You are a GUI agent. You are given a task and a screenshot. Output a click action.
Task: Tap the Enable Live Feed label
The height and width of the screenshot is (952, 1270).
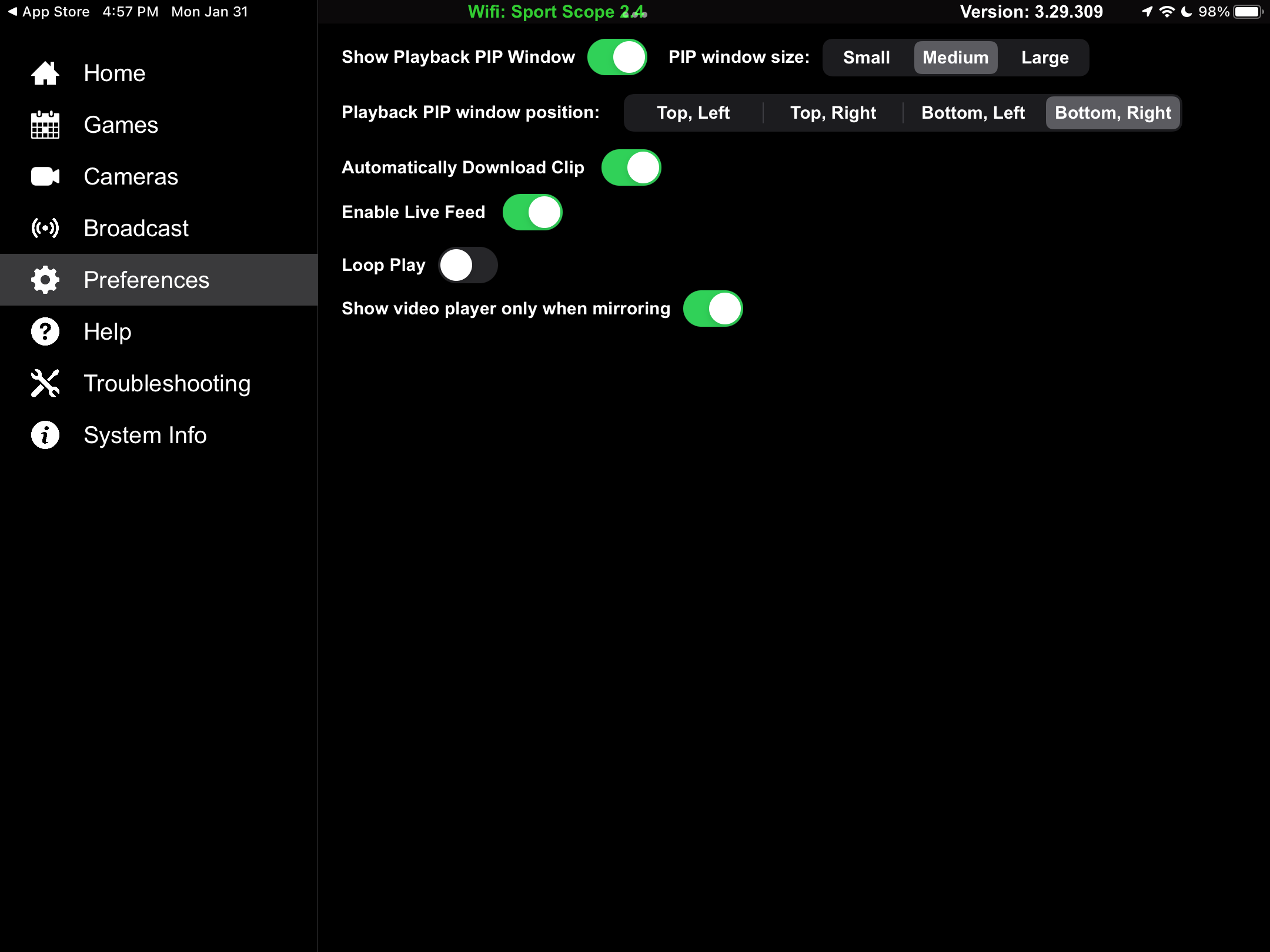pyautogui.click(x=413, y=212)
